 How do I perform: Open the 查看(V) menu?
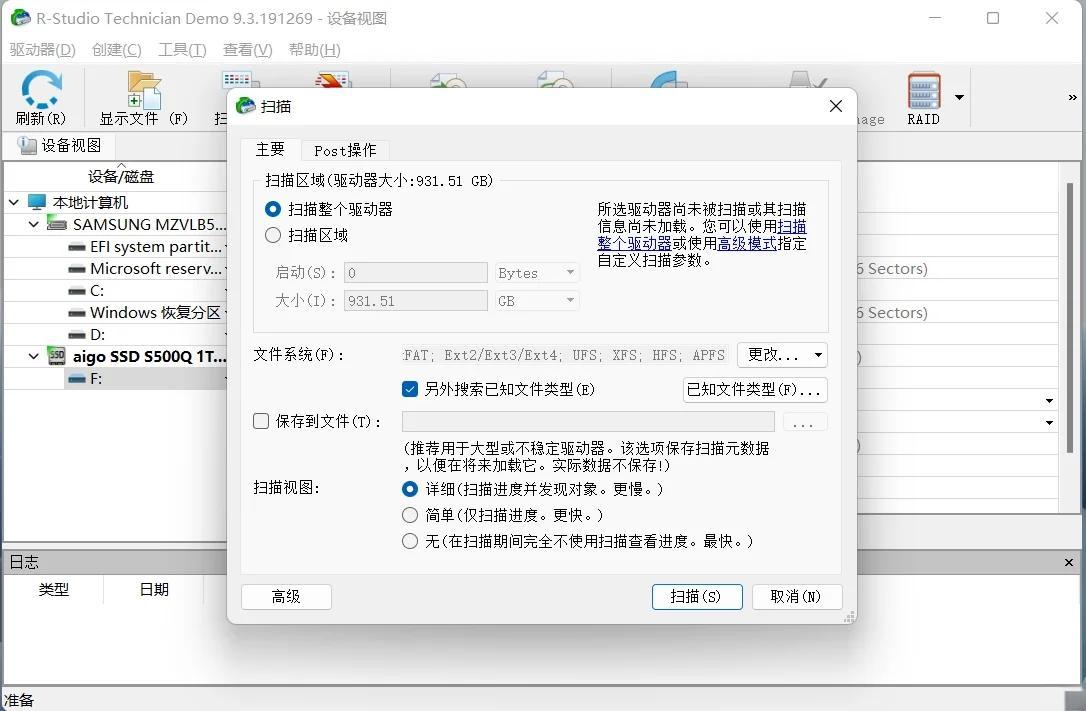point(247,50)
